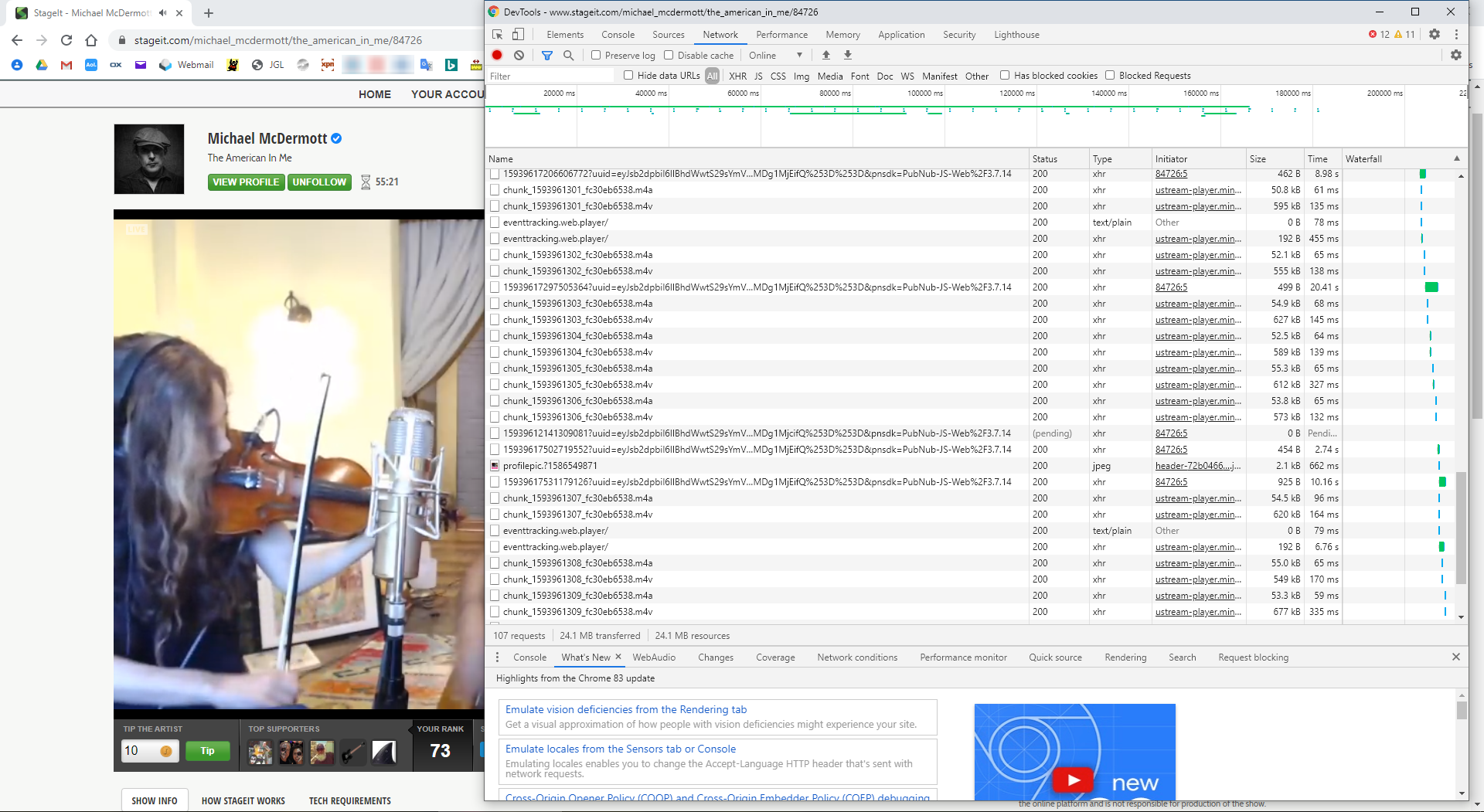Screen dimensions: 1484x812
Task: Open the Bing bookmark
Action: click(x=451, y=65)
